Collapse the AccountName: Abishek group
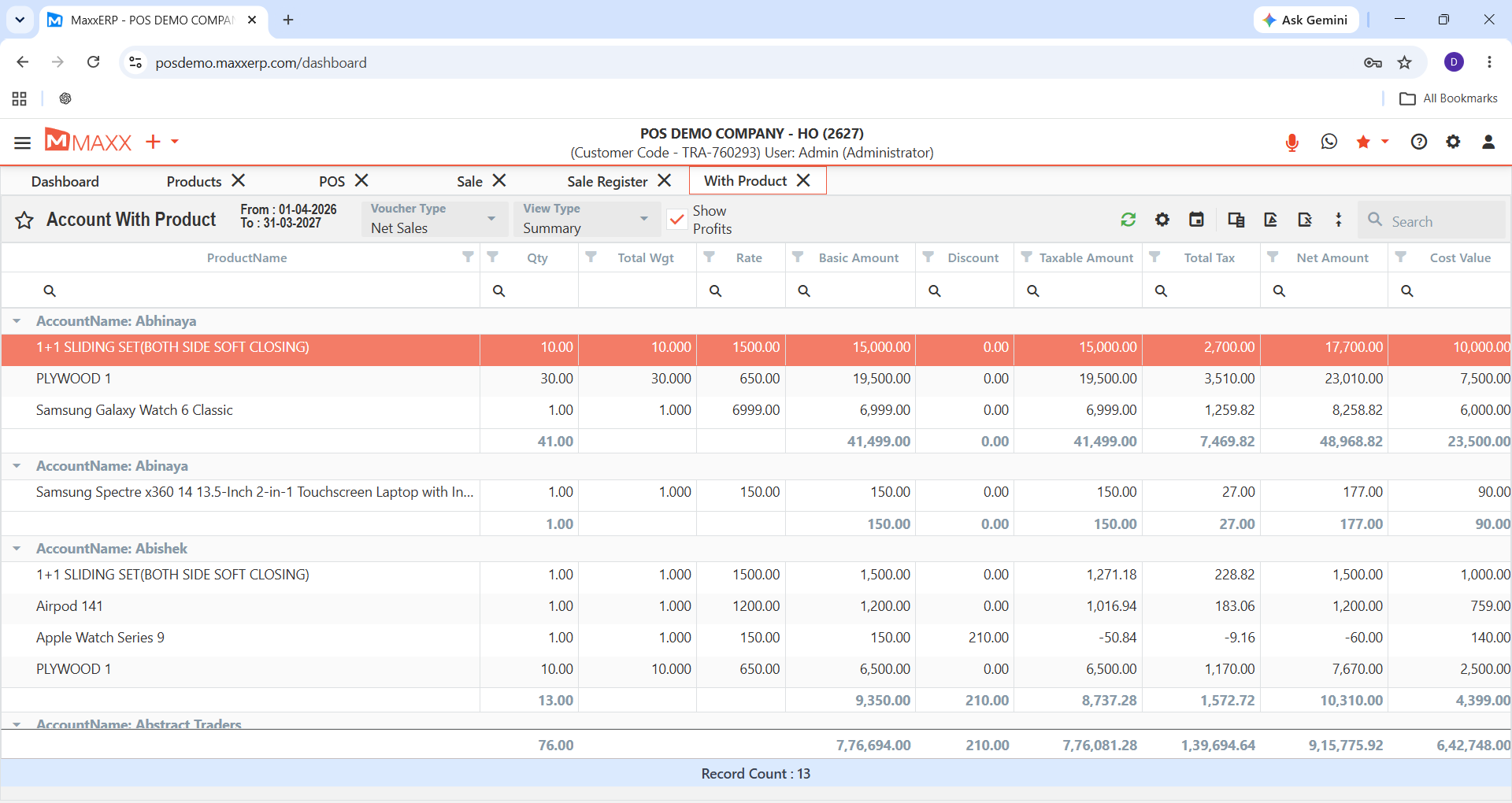This screenshot has width=1512, height=803. pyautogui.click(x=17, y=549)
